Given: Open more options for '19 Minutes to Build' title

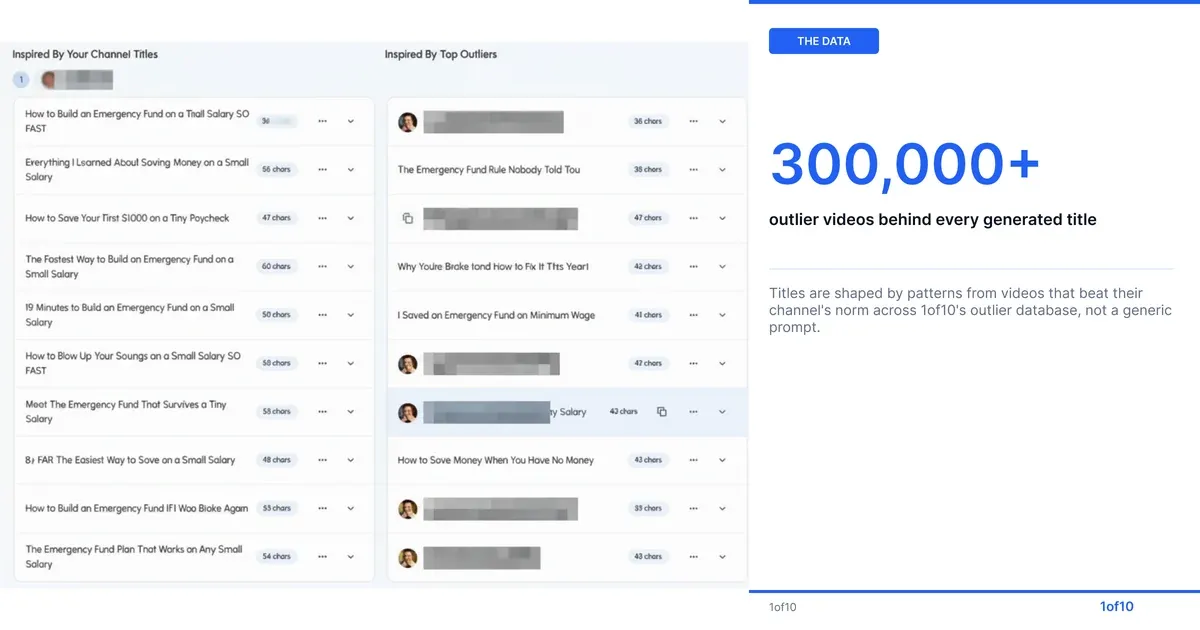Looking at the screenshot, I should point(322,315).
